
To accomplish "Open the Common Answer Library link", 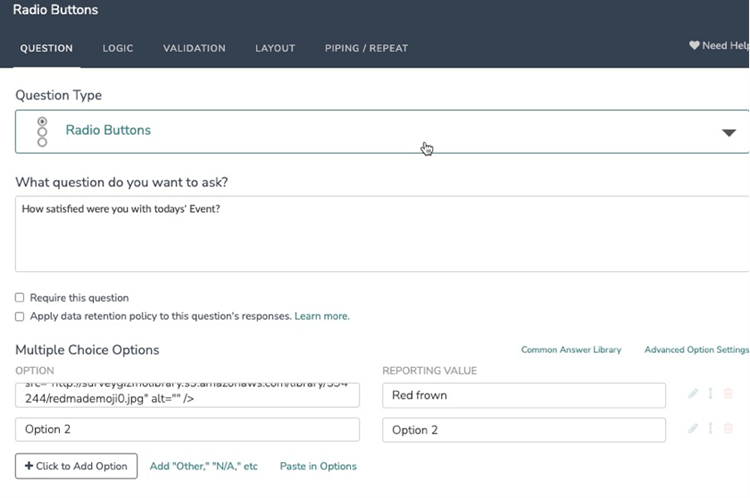I will click(571, 350).
